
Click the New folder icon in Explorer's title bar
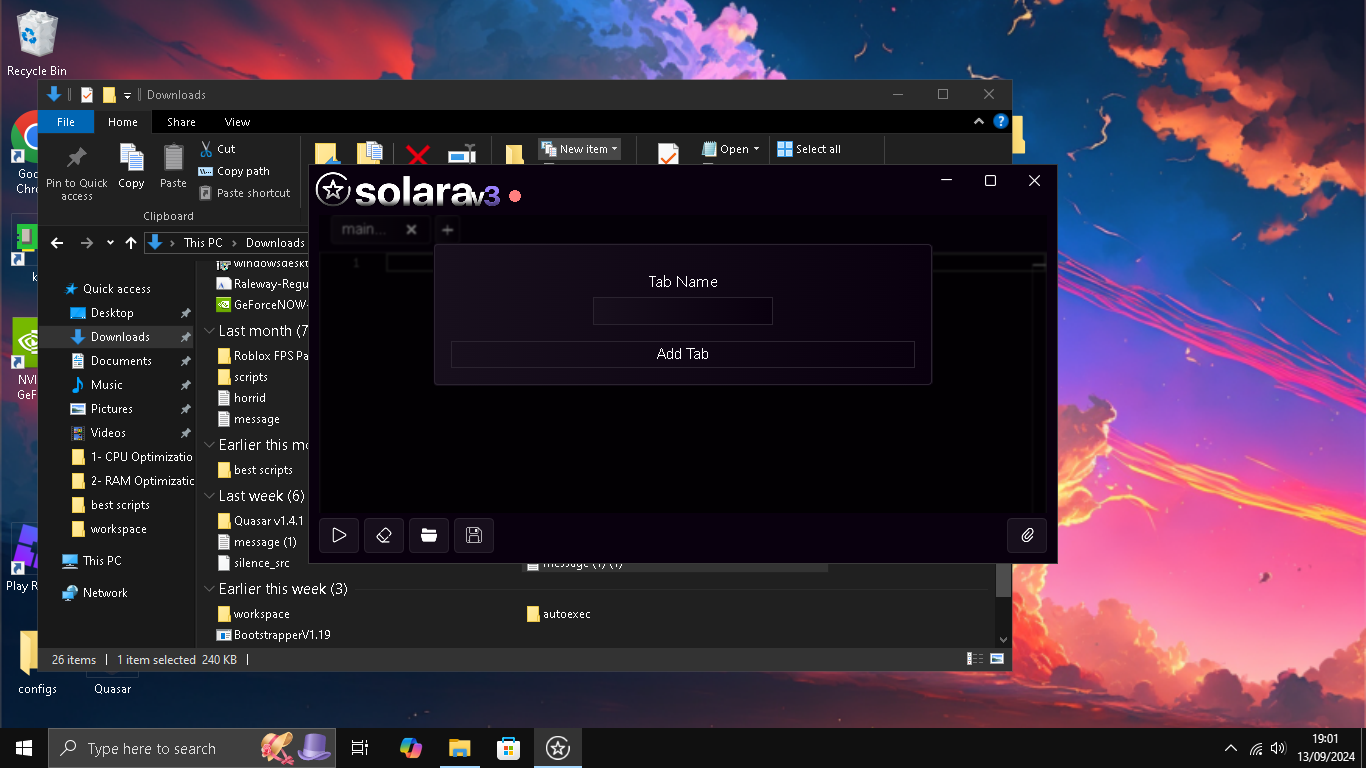tap(109, 95)
